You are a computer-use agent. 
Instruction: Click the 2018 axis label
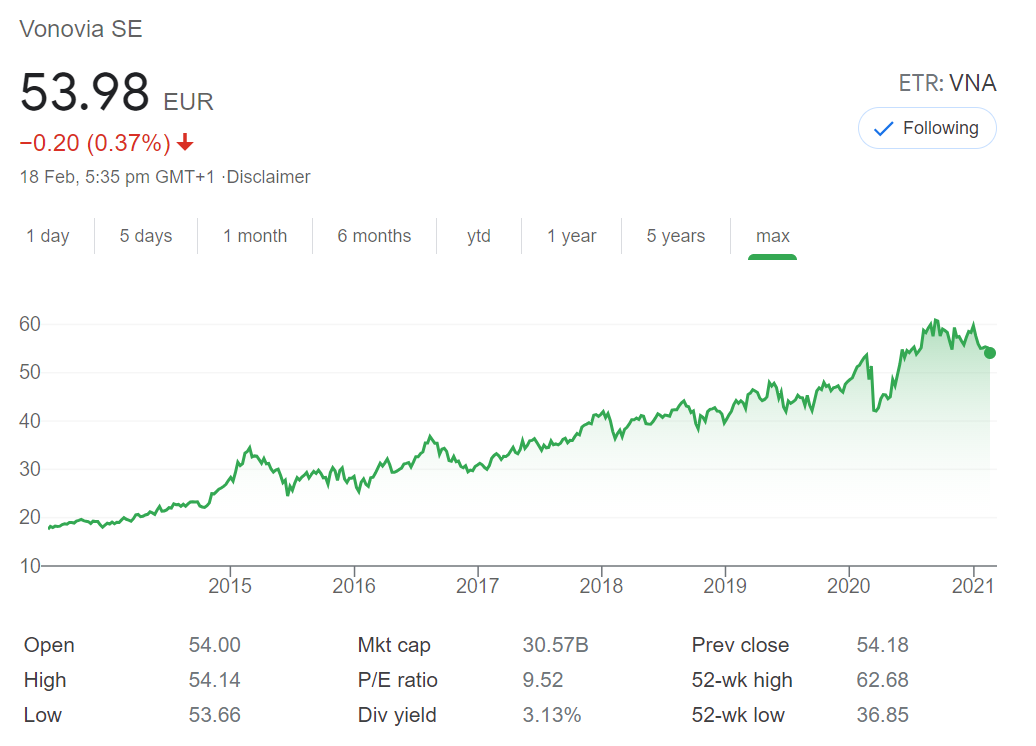[x=601, y=585]
